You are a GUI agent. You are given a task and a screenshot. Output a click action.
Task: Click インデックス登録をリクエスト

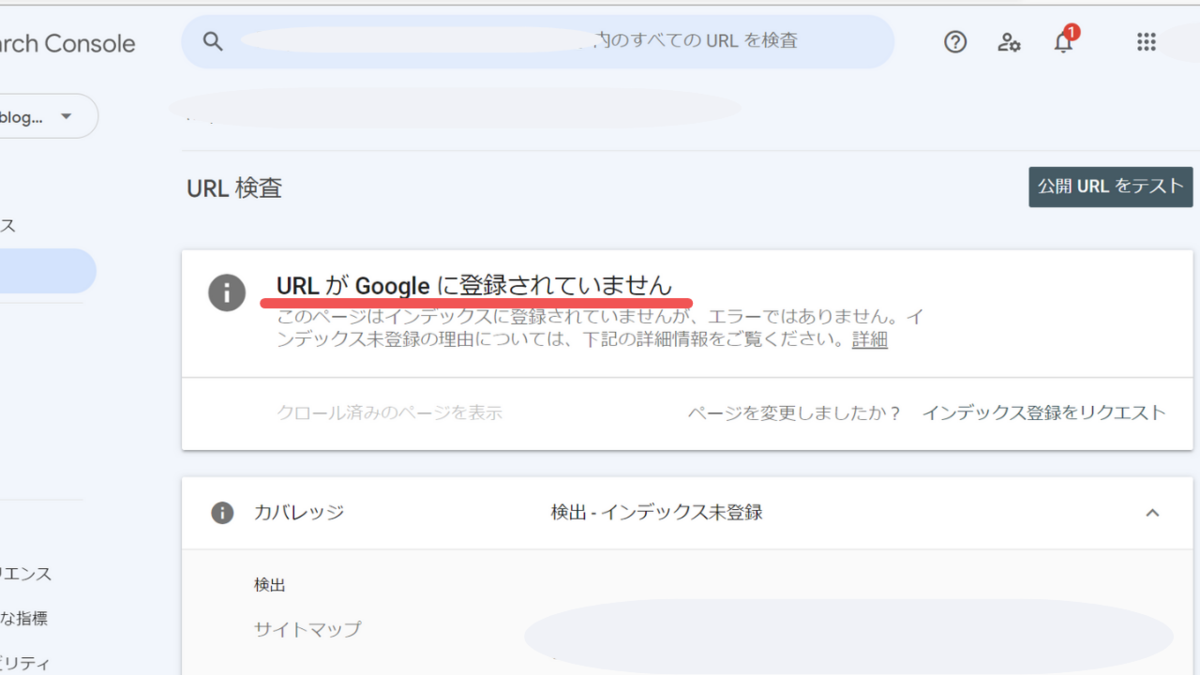(x=1044, y=413)
